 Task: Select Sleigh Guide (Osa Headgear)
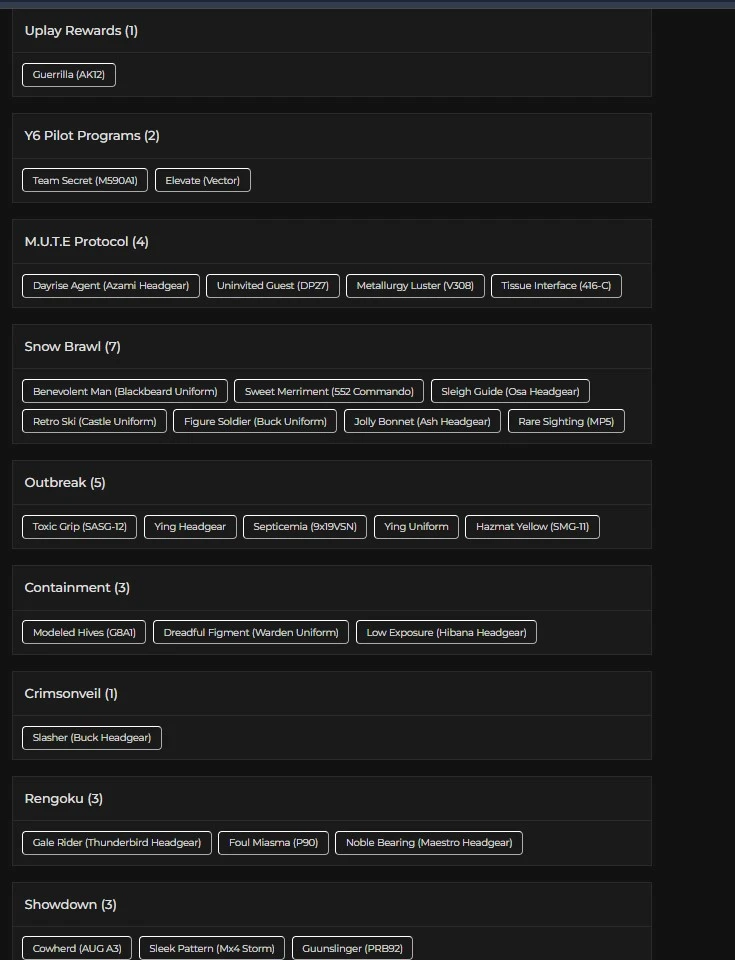click(x=510, y=391)
